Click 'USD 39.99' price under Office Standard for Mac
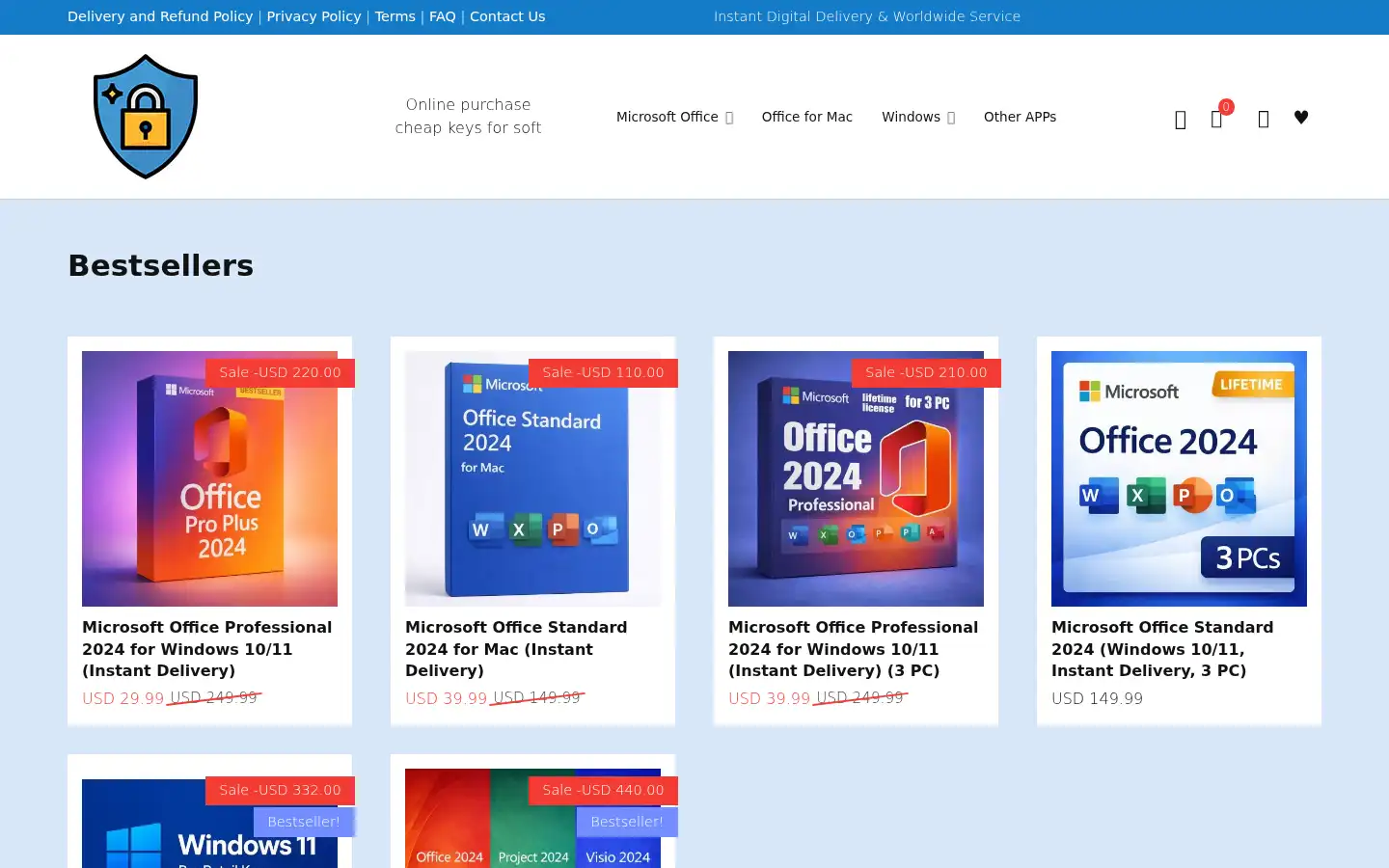The image size is (1389, 868). 447,698
